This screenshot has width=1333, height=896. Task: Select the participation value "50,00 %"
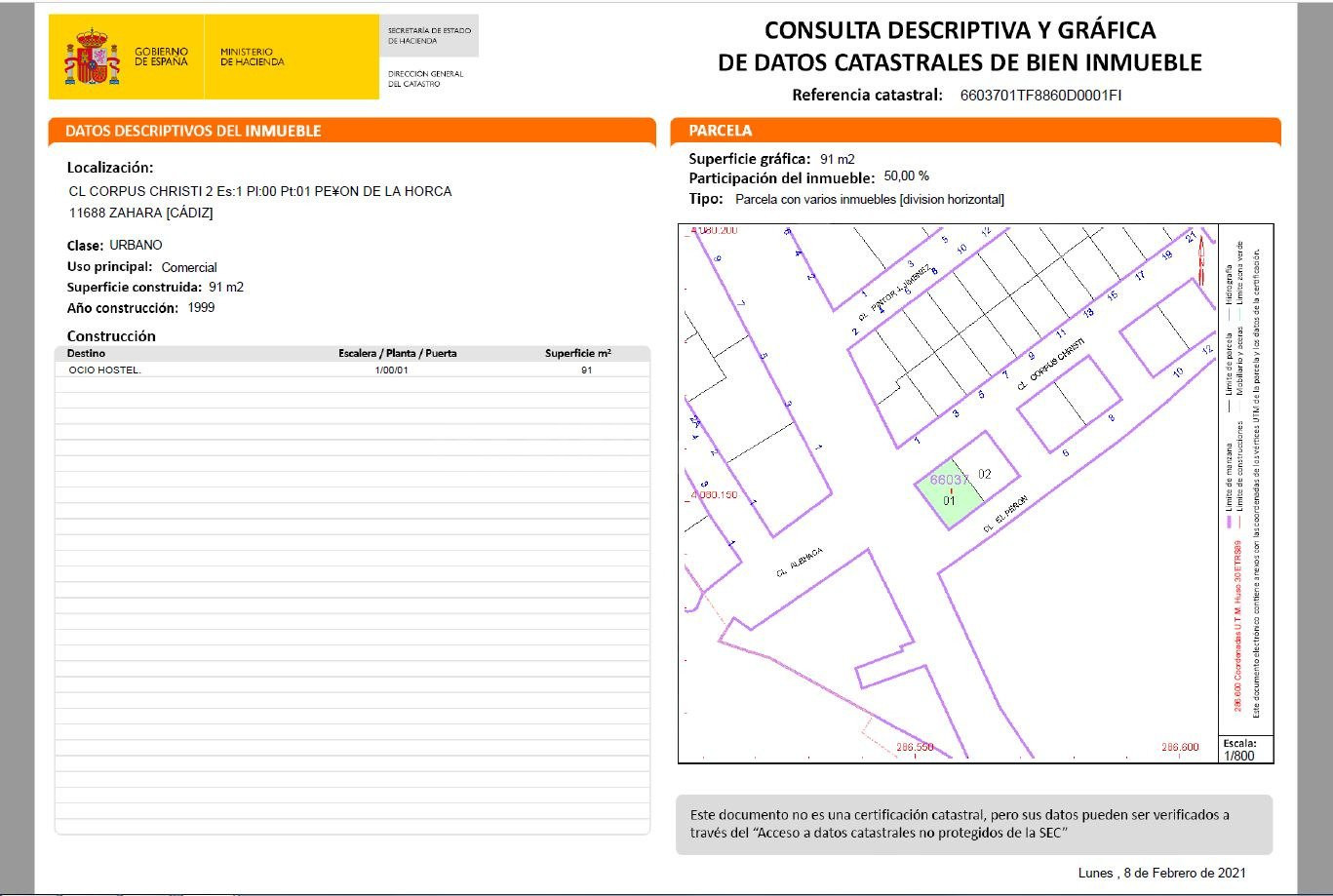pos(907,176)
